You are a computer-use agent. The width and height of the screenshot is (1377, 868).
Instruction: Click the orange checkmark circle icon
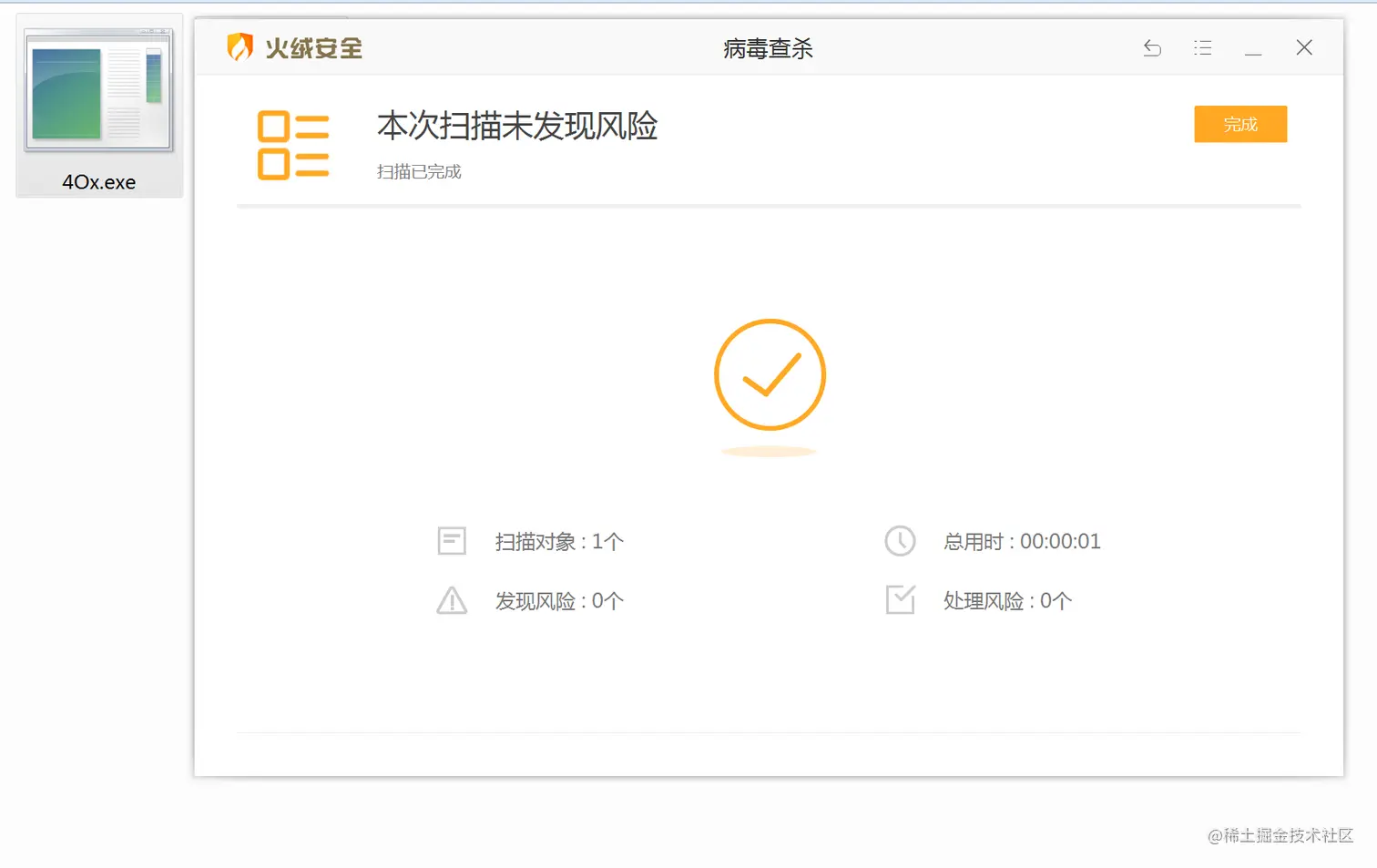point(770,374)
